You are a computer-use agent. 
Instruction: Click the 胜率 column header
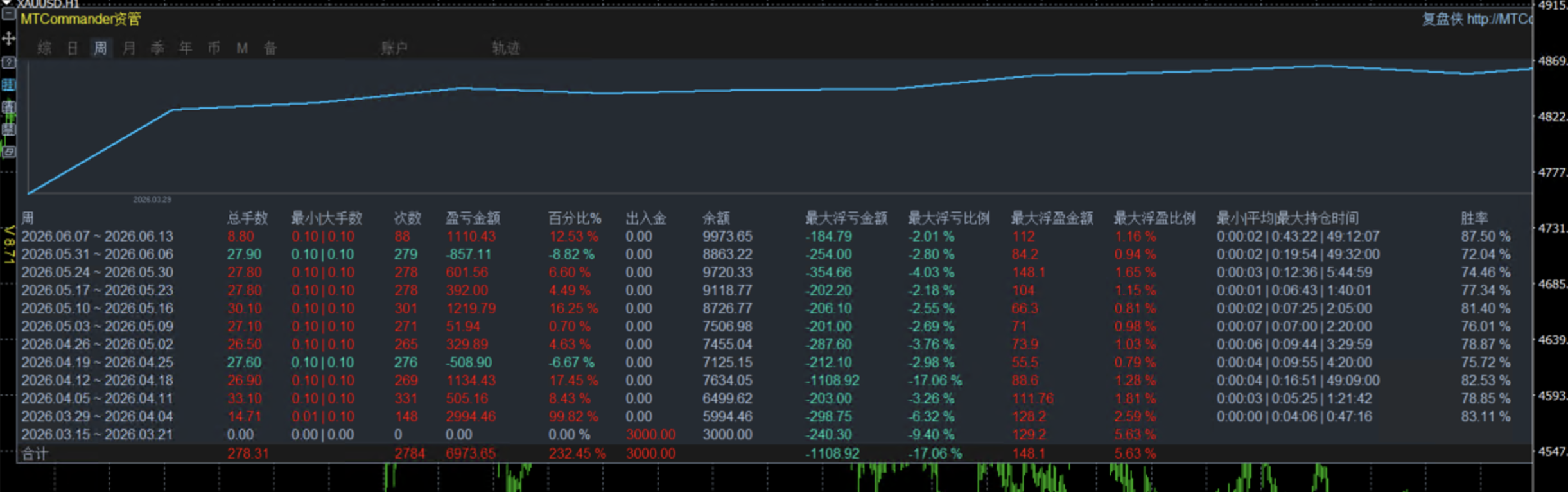coord(1474,218)
